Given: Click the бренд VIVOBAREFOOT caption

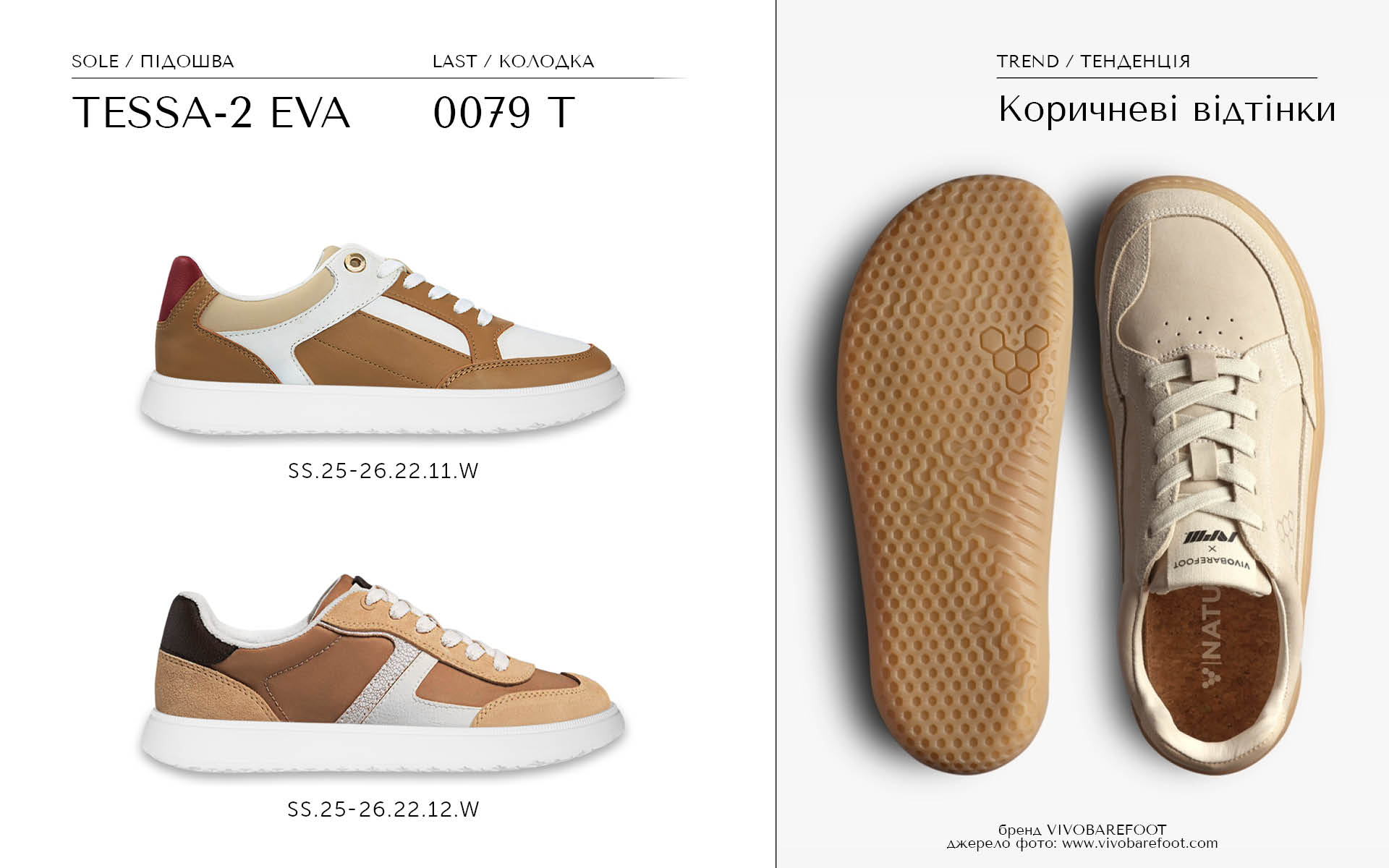Looking at the screenshot, I should (1082, 830).
